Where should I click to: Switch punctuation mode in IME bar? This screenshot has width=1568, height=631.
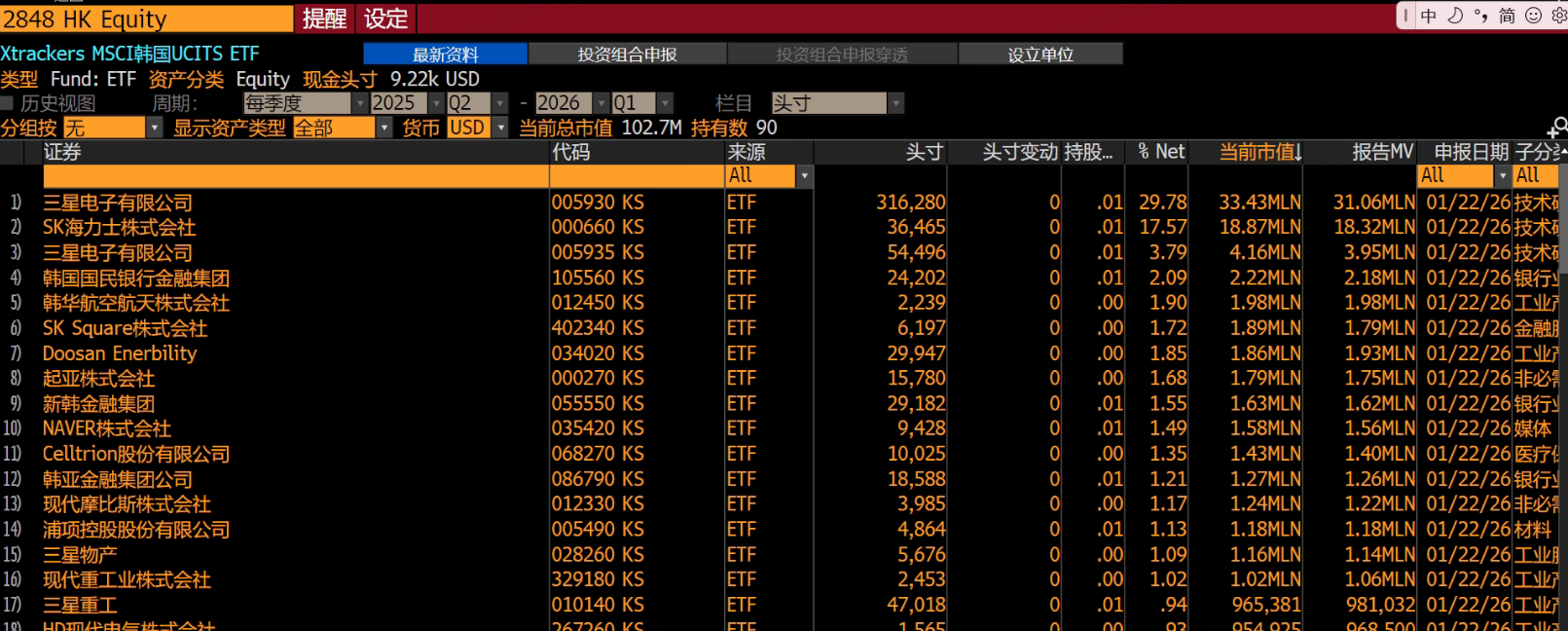(1480, 16)
